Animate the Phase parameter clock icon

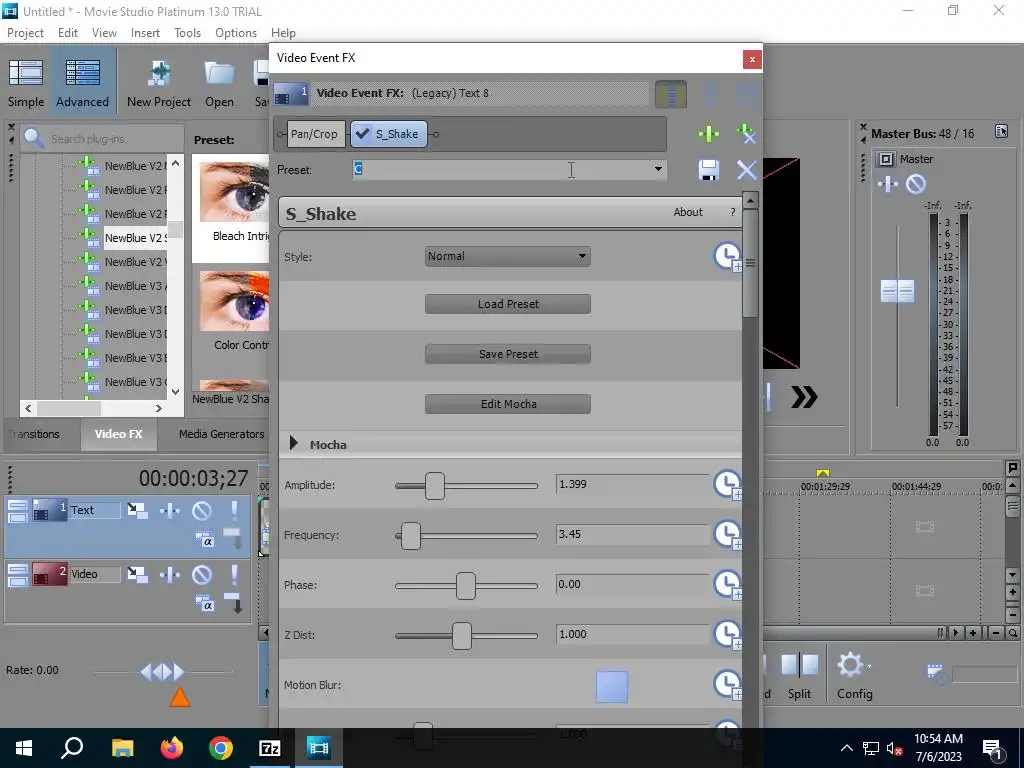tap(728, 584)
